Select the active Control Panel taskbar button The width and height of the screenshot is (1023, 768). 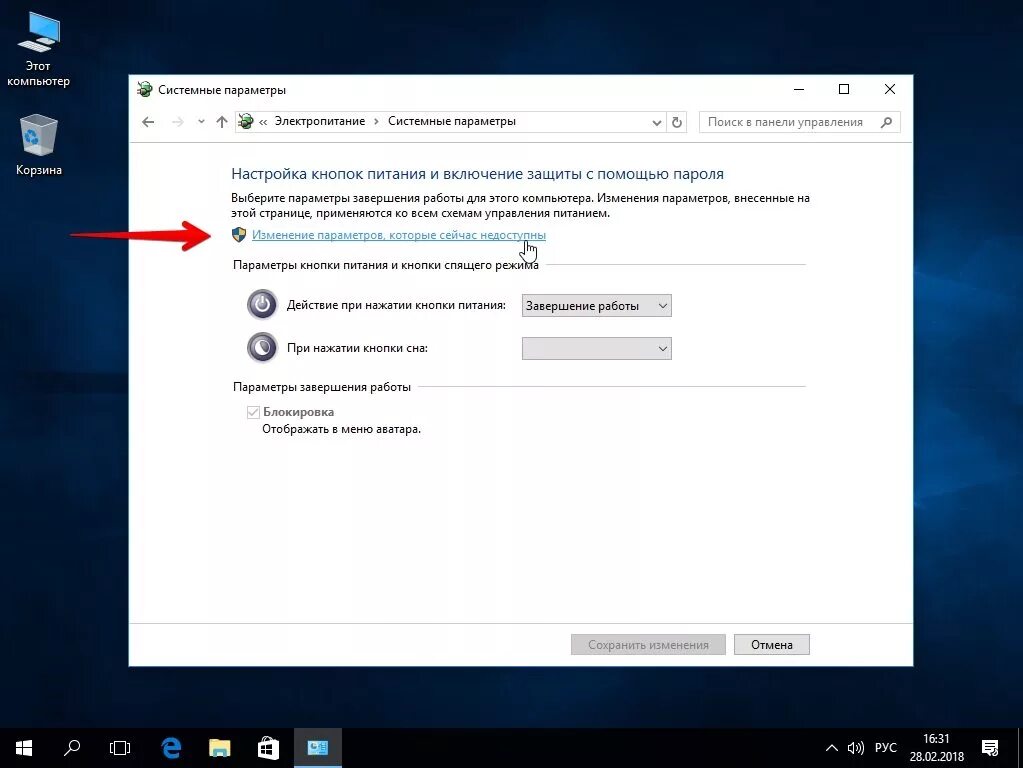[x=318, y=748]
